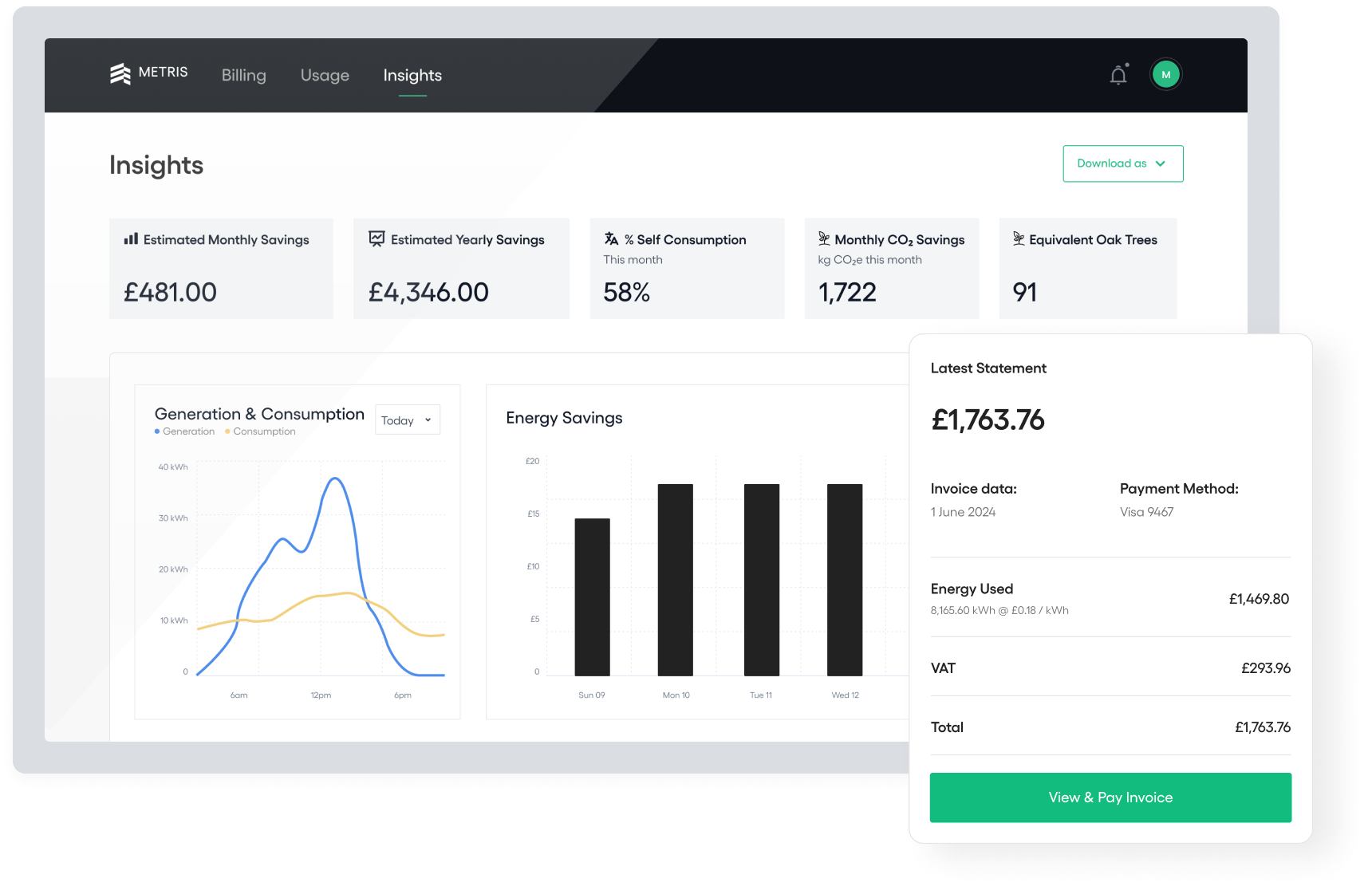The image size is (1372, 894).
Task: Click the Self Consumption card icon
Action: pos(611,239)
